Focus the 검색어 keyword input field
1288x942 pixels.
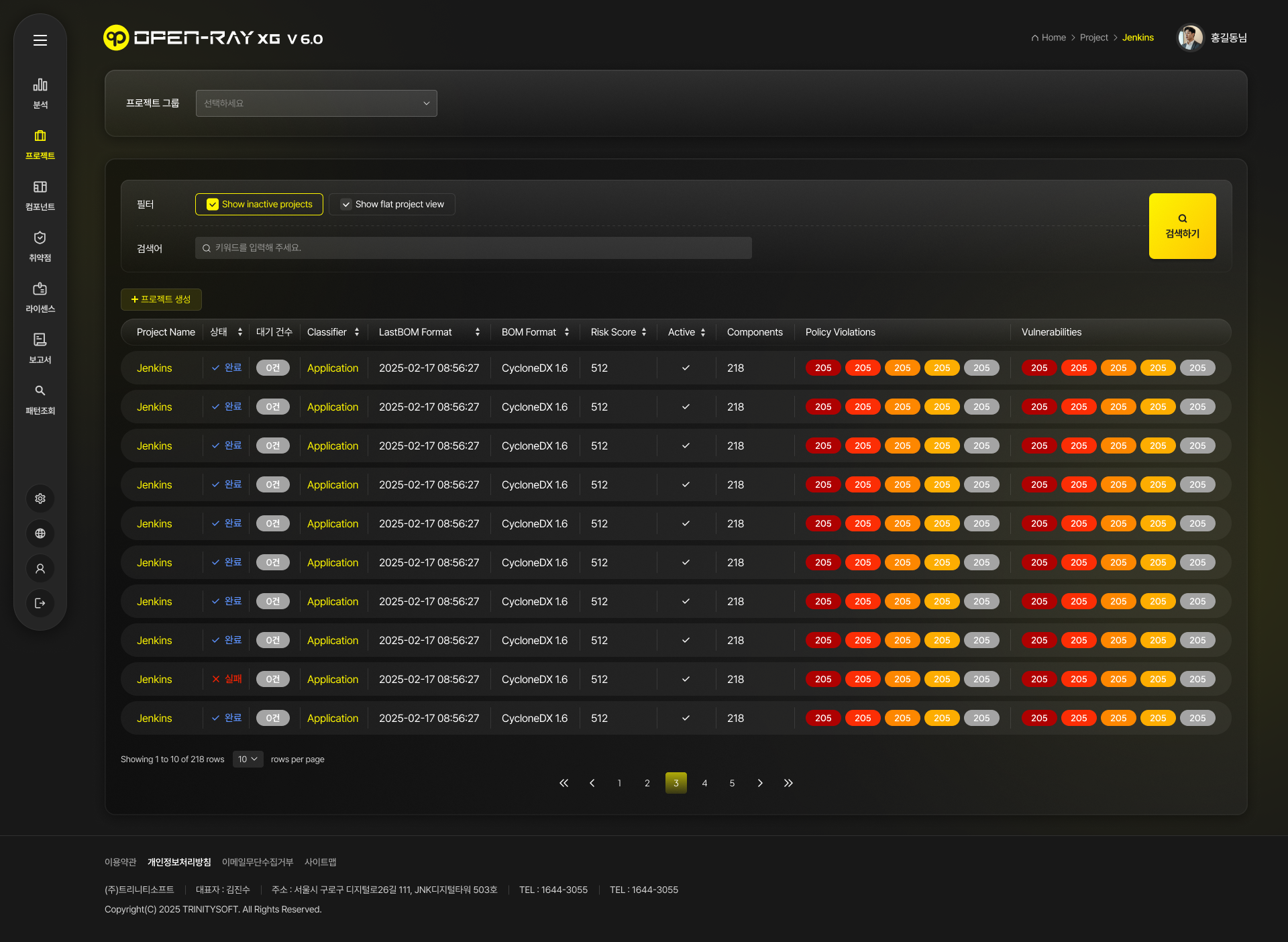tap(473, 248)
